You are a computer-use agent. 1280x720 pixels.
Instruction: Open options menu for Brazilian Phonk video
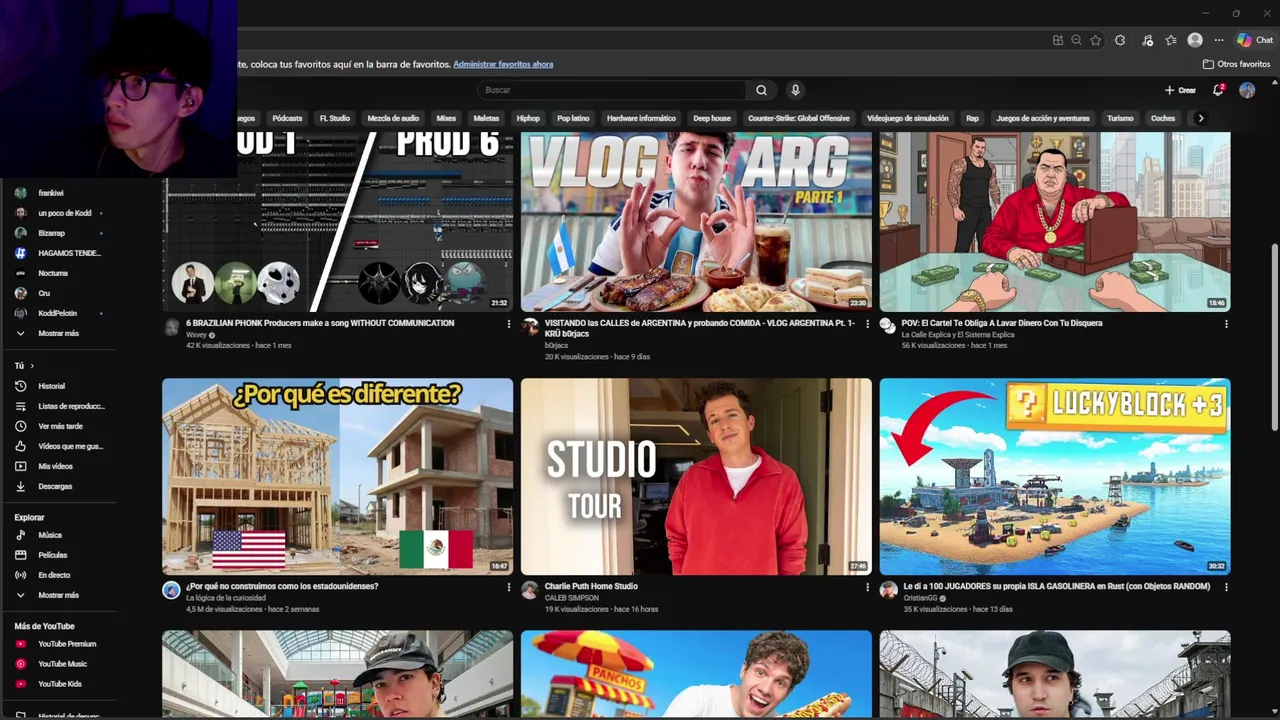point(508,324)
